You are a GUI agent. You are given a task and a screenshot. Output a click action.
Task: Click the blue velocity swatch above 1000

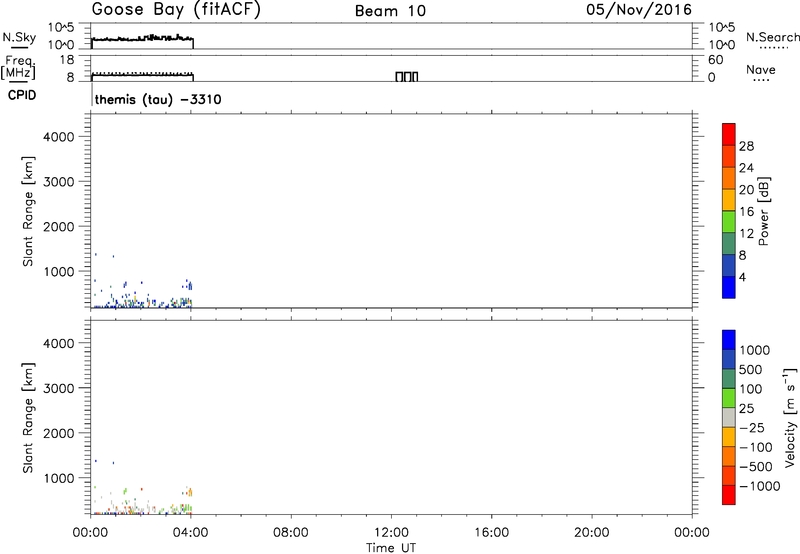click(729, 340)
